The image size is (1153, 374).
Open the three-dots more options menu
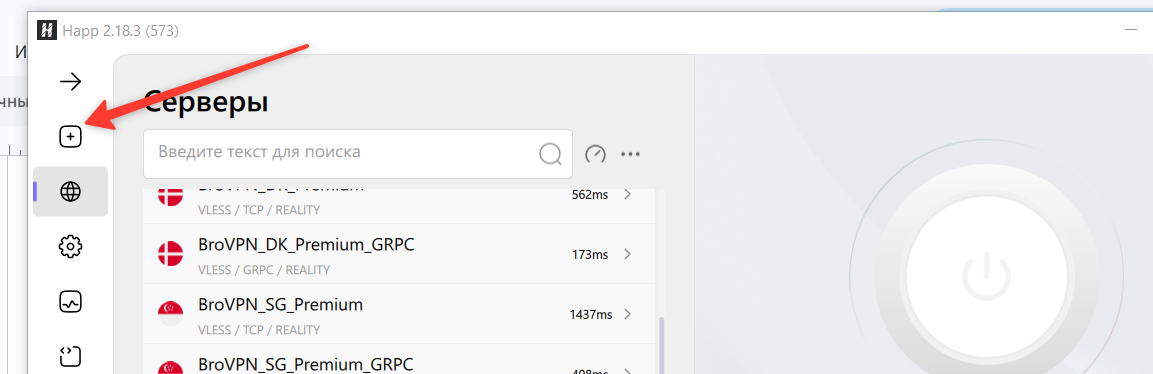630,154
